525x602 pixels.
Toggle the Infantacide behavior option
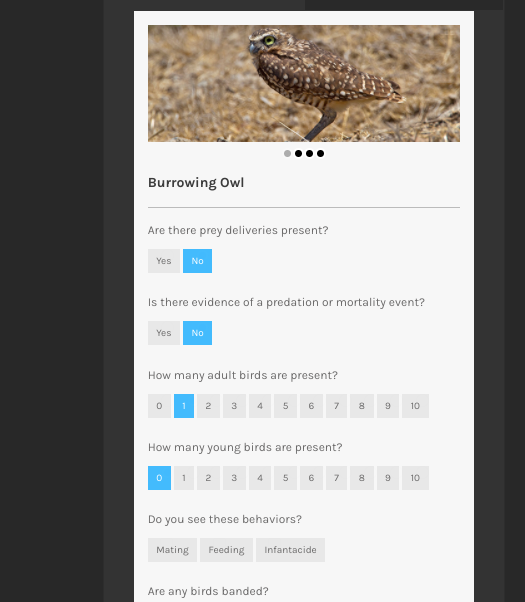point(290,550)
